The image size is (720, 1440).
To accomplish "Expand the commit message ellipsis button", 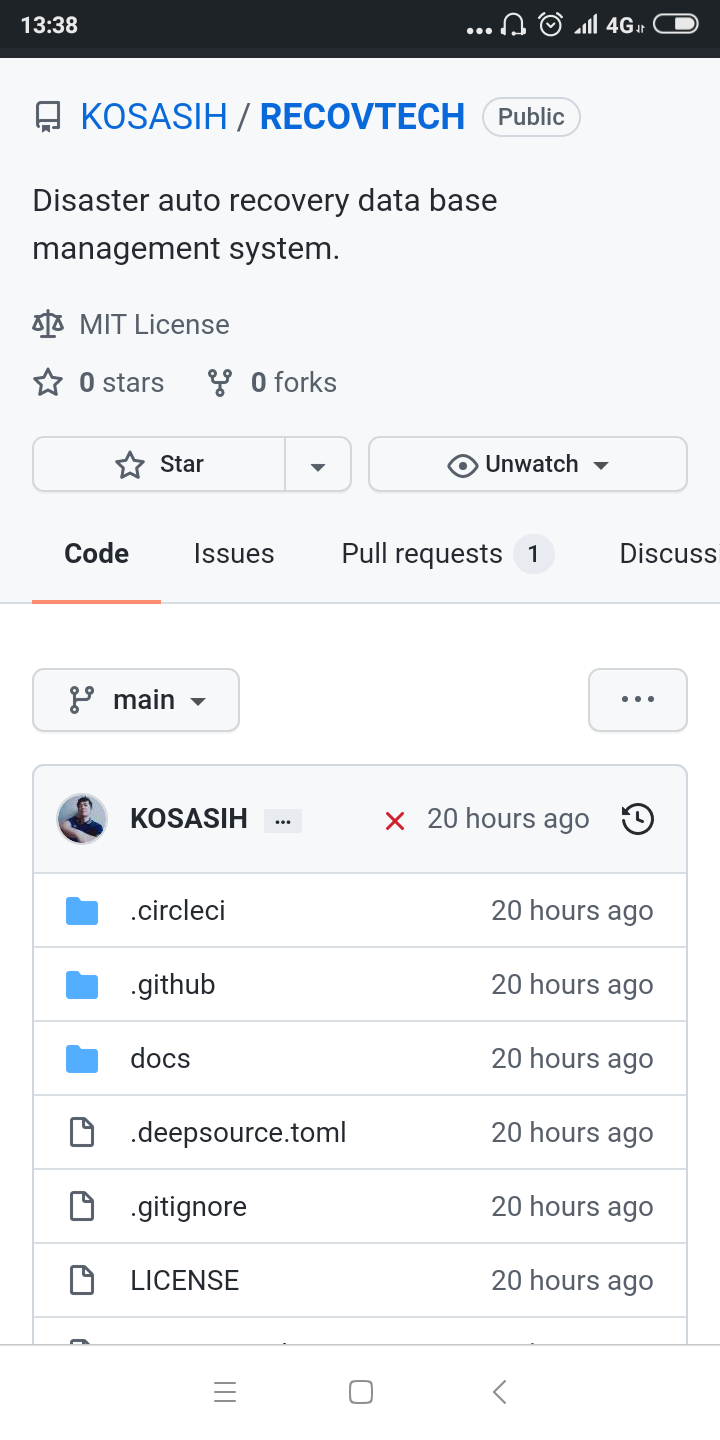I will pos(283,821).
